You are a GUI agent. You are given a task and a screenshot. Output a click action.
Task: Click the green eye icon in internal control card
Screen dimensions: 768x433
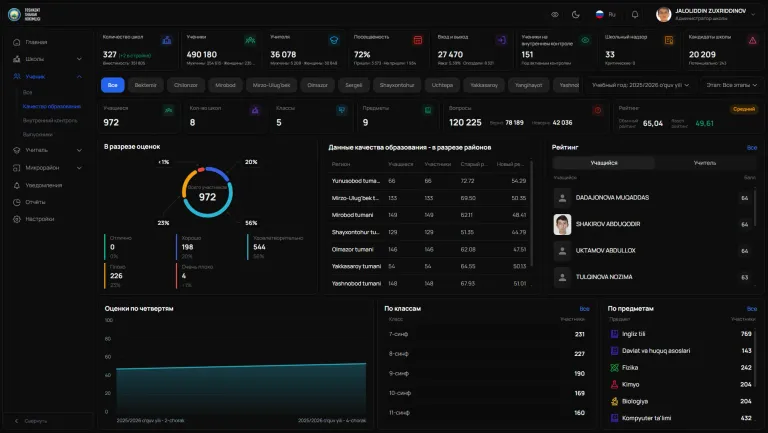[x=585, y=40]
